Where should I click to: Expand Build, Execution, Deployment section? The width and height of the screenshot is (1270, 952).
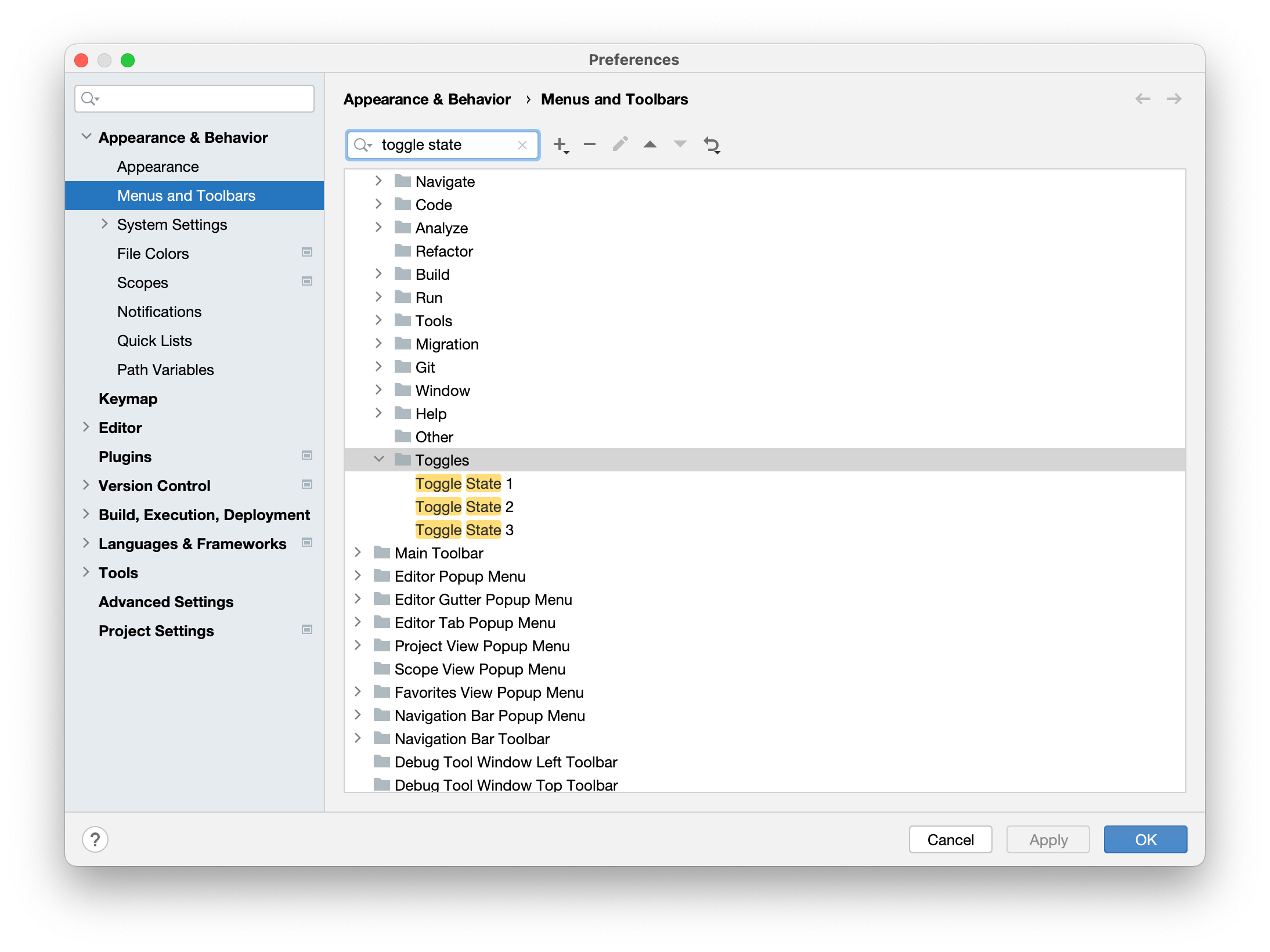click(x=86, y=514)
